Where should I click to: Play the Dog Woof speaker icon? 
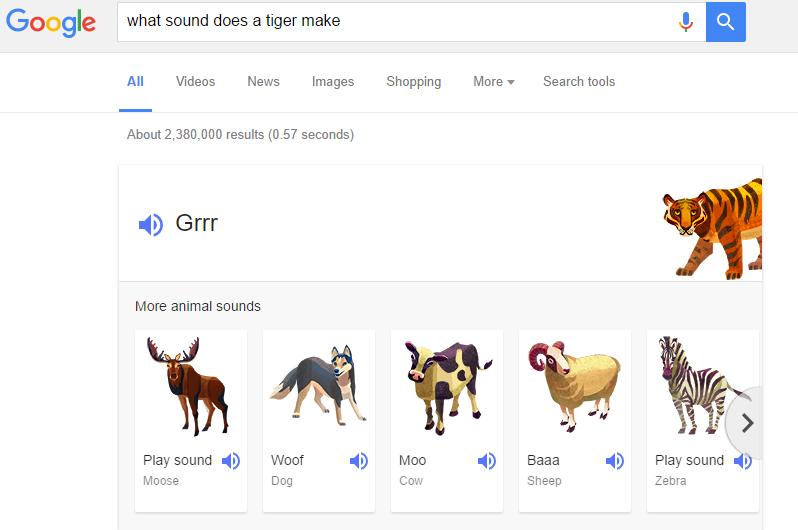click(x=359, y=461)
